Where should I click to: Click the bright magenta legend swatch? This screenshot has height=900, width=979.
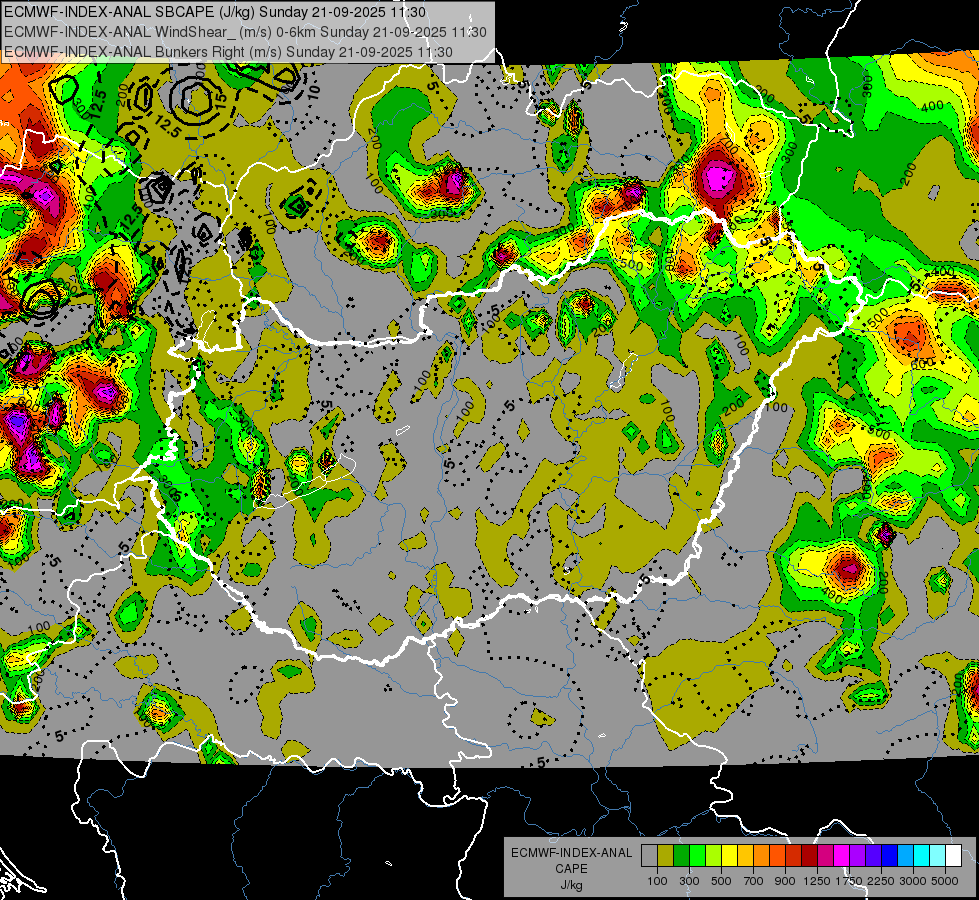click(841, 856)
